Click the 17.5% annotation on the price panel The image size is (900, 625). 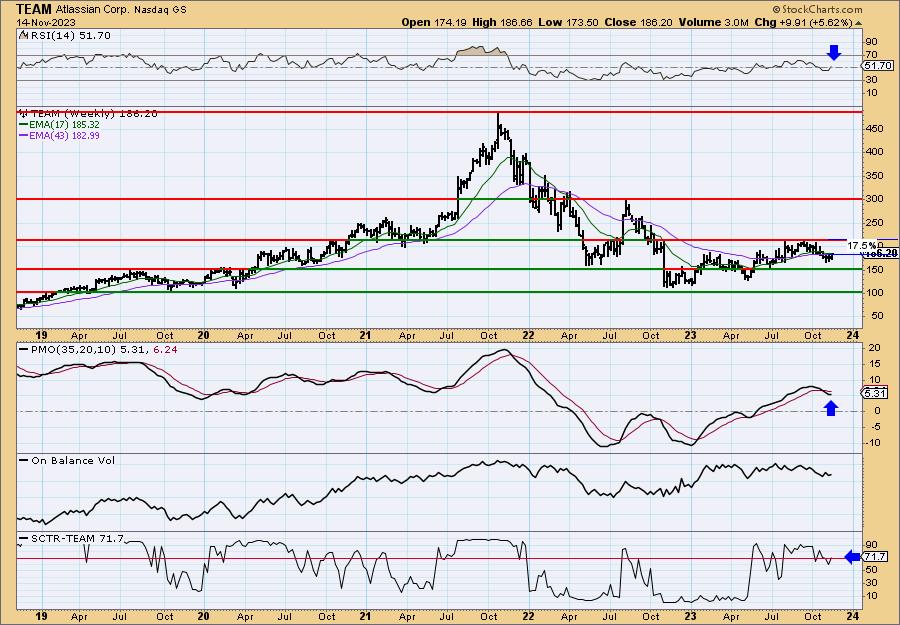[x=862, y=245]
